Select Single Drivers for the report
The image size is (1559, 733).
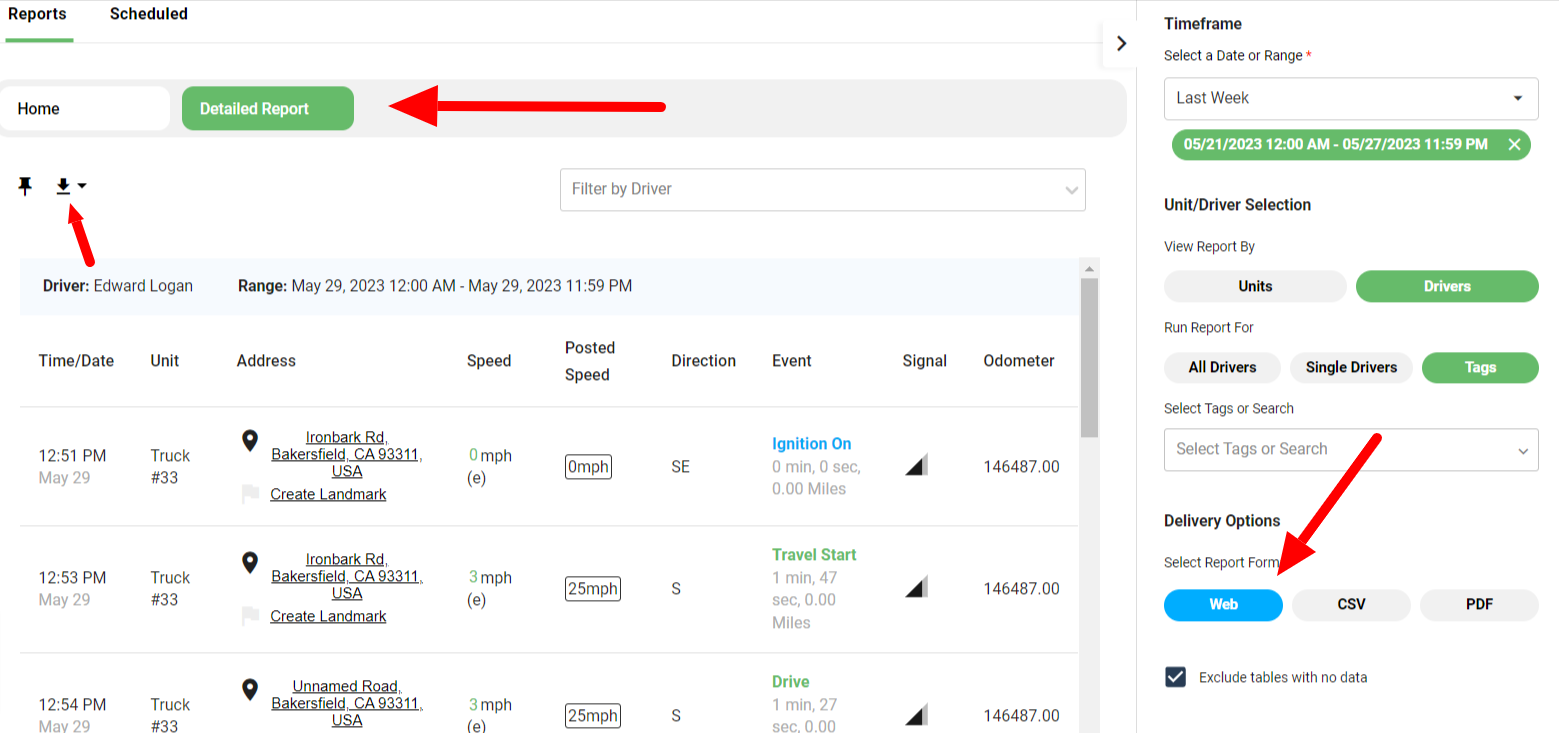(x=1351, y=367)
